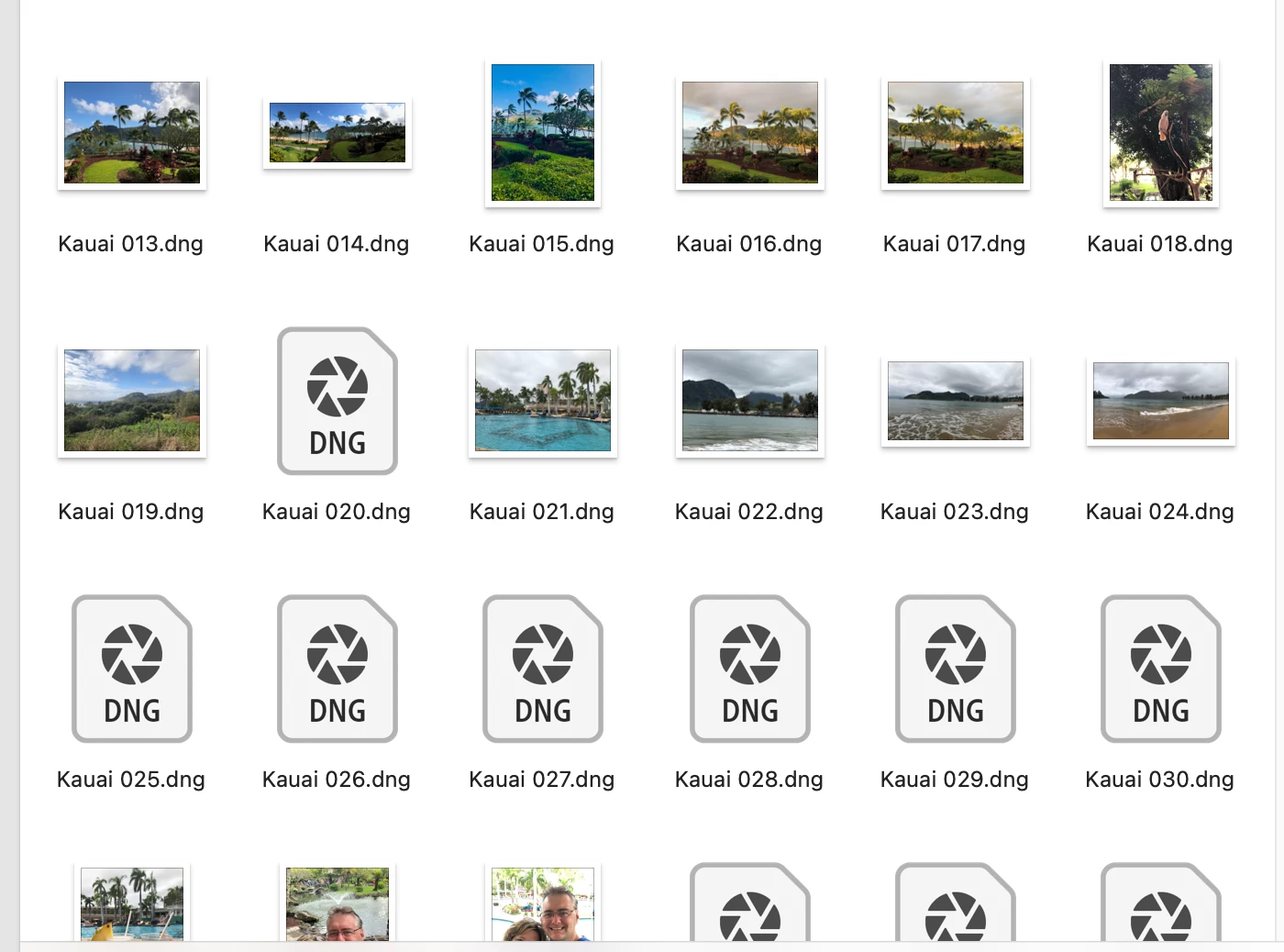Click the file name Kauai 020.dng
The height and width of the screenshot is (952, 1284).
click(x=337, y=512)
